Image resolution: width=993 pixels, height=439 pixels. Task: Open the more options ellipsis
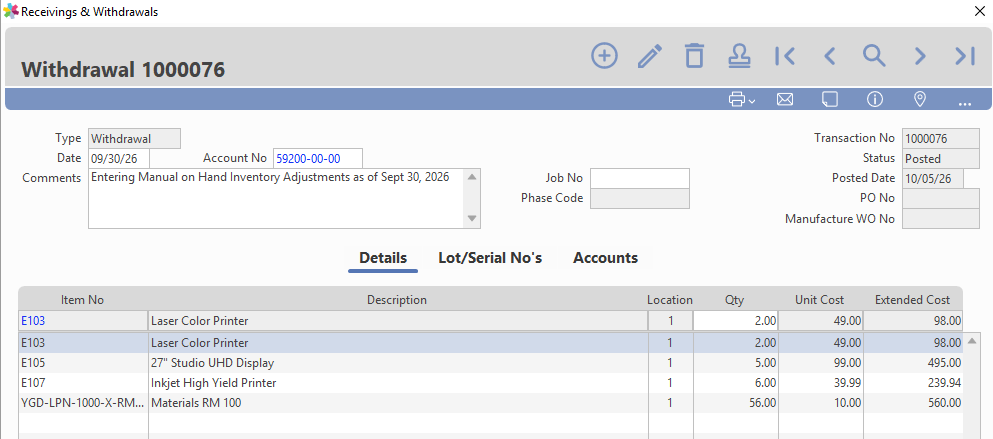[965, 102]
